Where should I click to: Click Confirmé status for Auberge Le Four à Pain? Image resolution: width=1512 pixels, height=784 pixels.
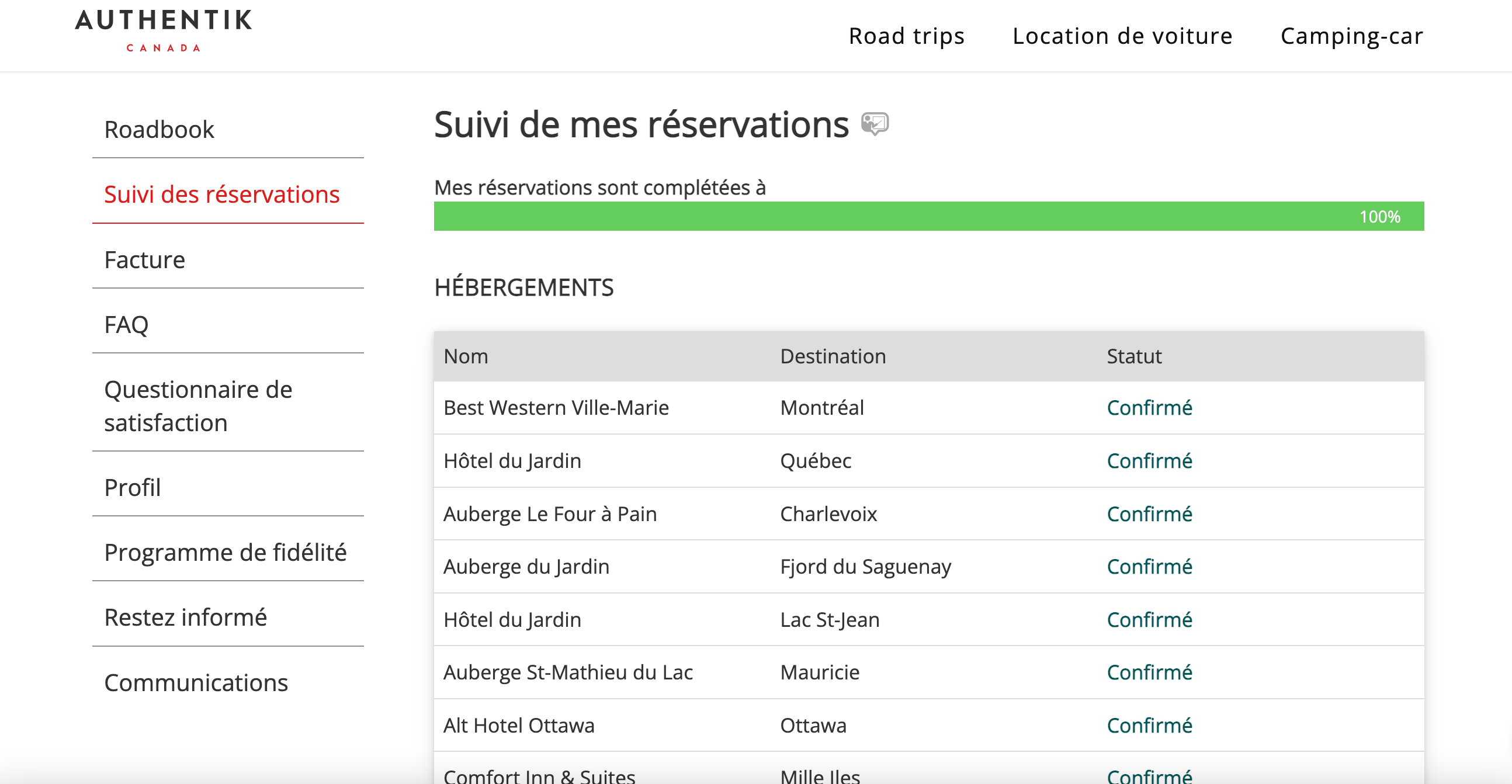(1149, 514)
